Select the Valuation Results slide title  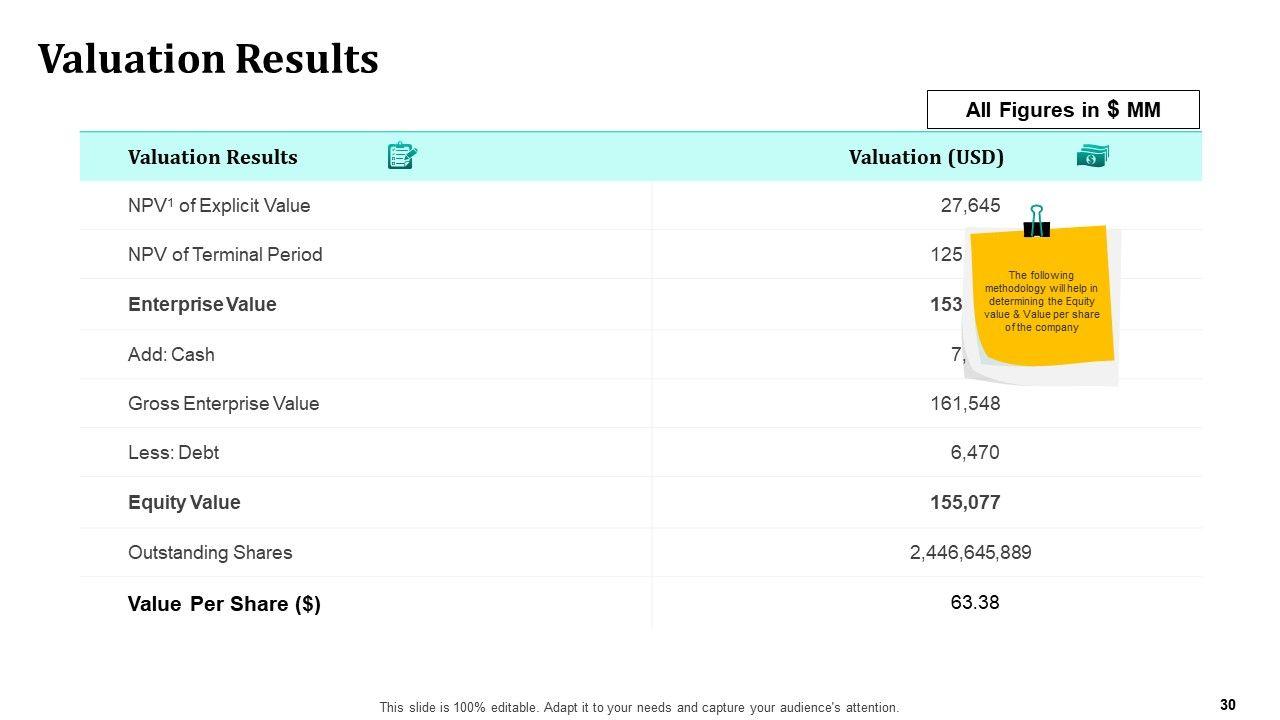pyautogui.click(x=208, y=59)
